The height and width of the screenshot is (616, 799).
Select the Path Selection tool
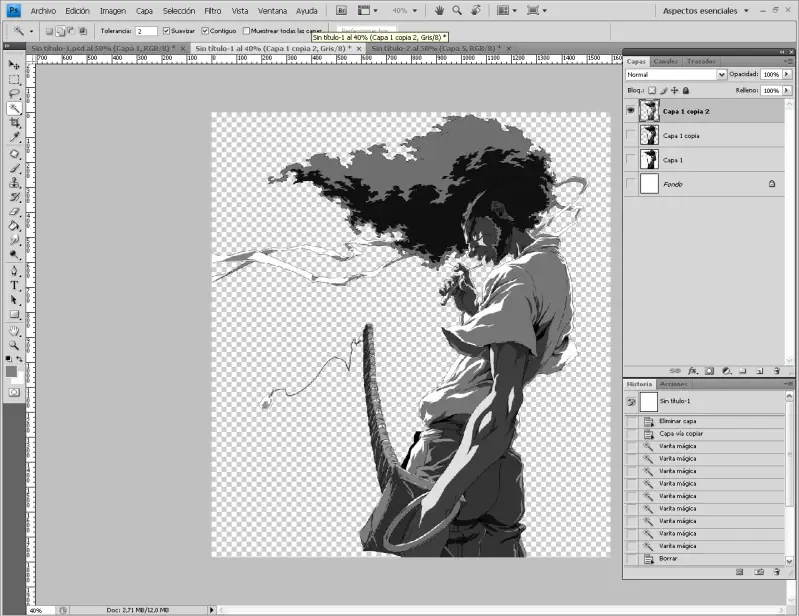tap(14, 300)
